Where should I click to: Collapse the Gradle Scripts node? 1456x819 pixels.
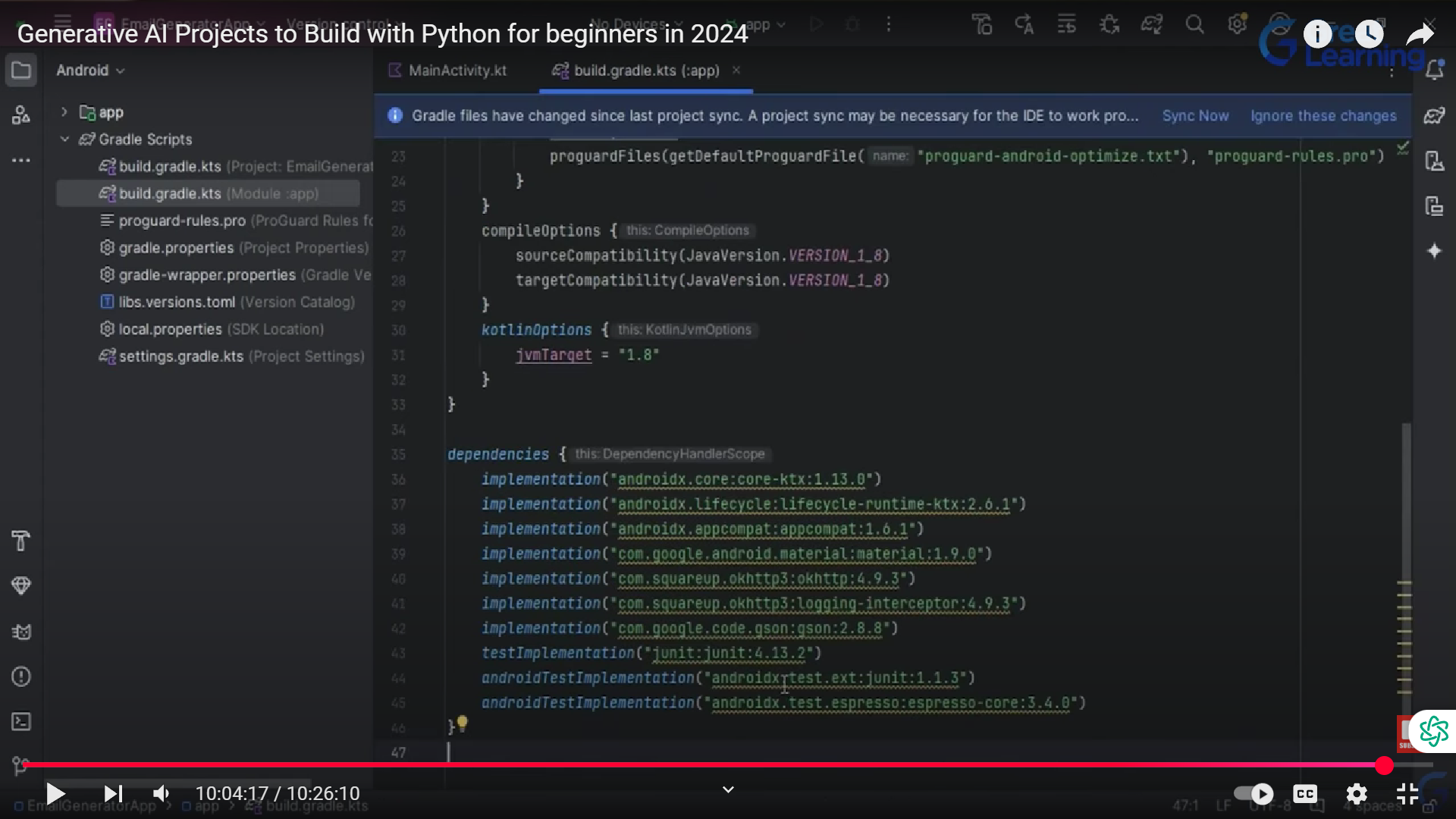coord(64,140)
